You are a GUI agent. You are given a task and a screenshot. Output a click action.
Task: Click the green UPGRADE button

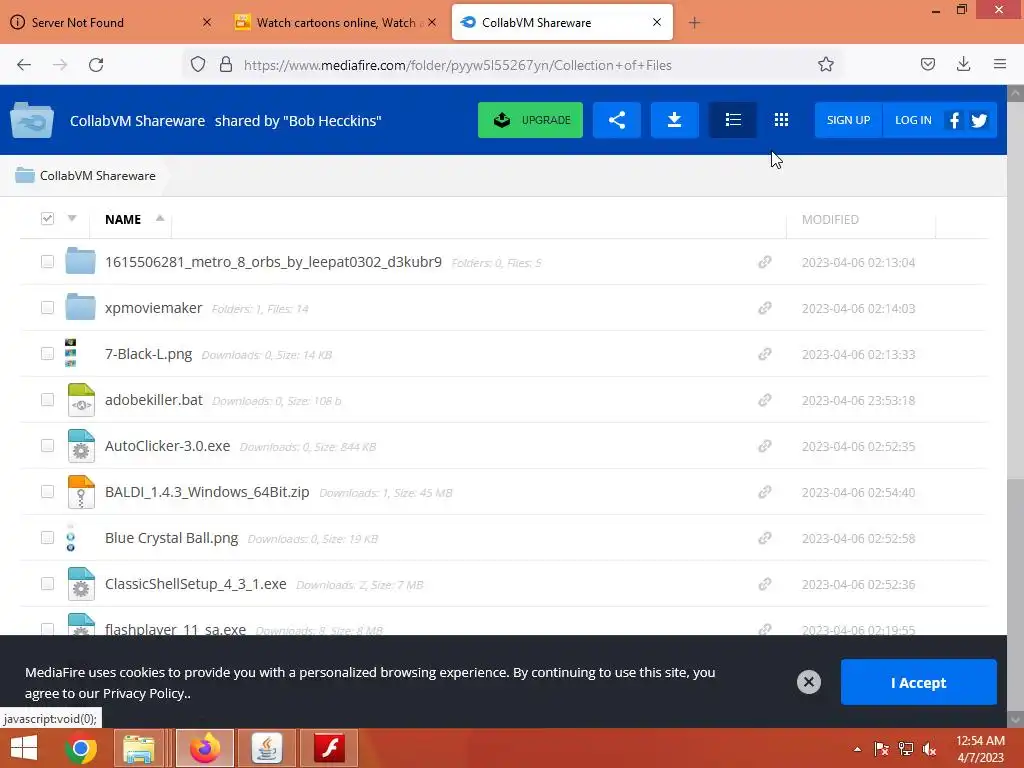click(530, 120)
